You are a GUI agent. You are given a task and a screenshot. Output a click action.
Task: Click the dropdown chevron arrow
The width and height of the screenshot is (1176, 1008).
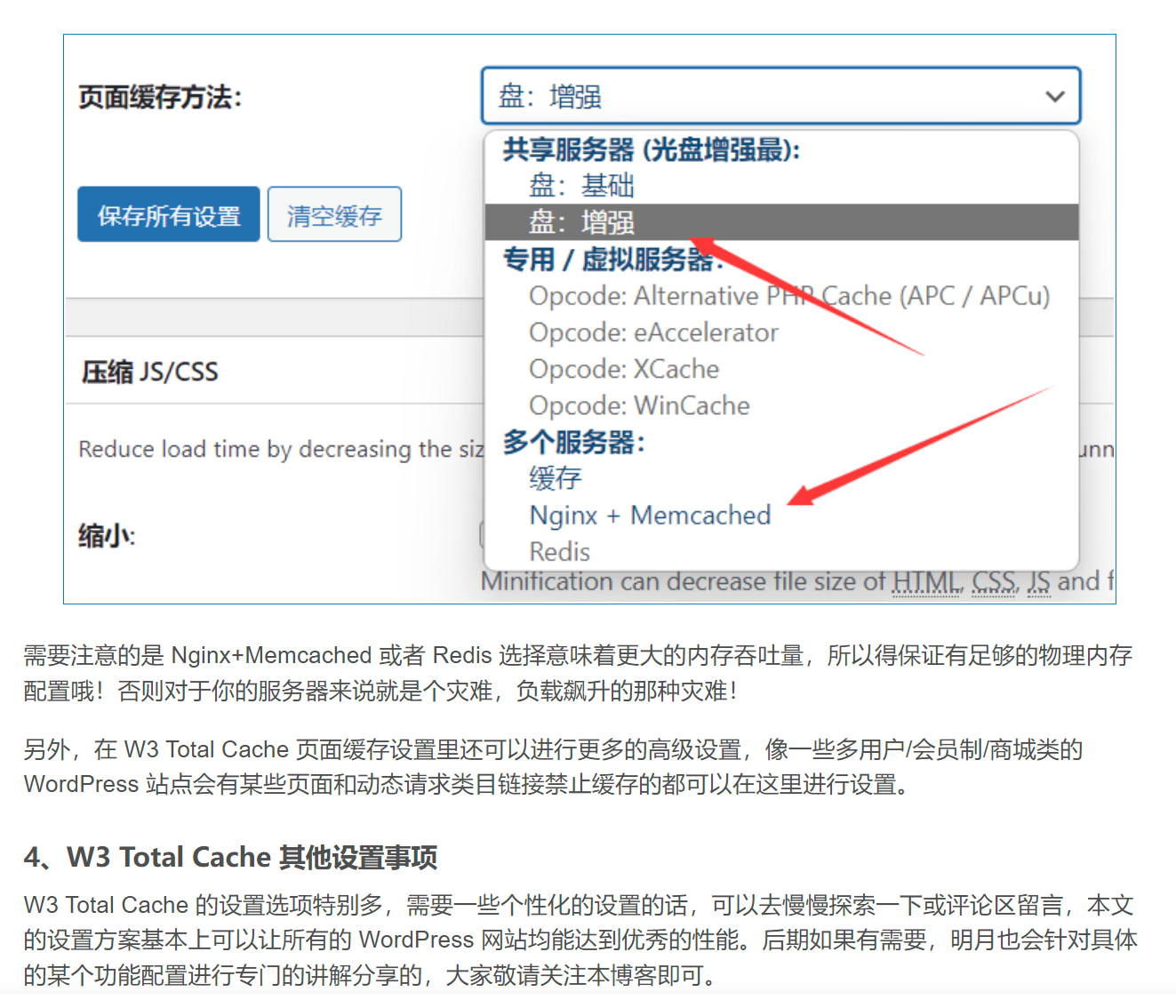point(1054,96)
